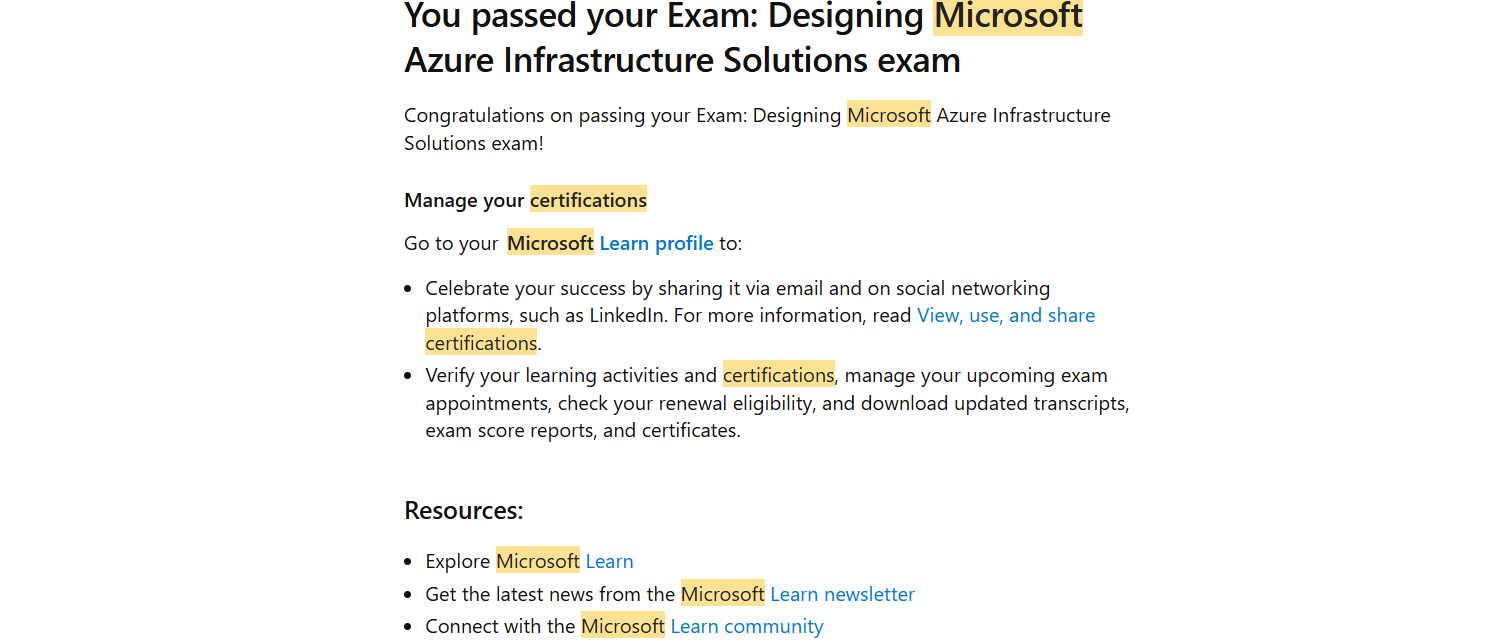The image size is (1487, 643).
Task: Visit the Learn community link
Action: click(747, 626)
